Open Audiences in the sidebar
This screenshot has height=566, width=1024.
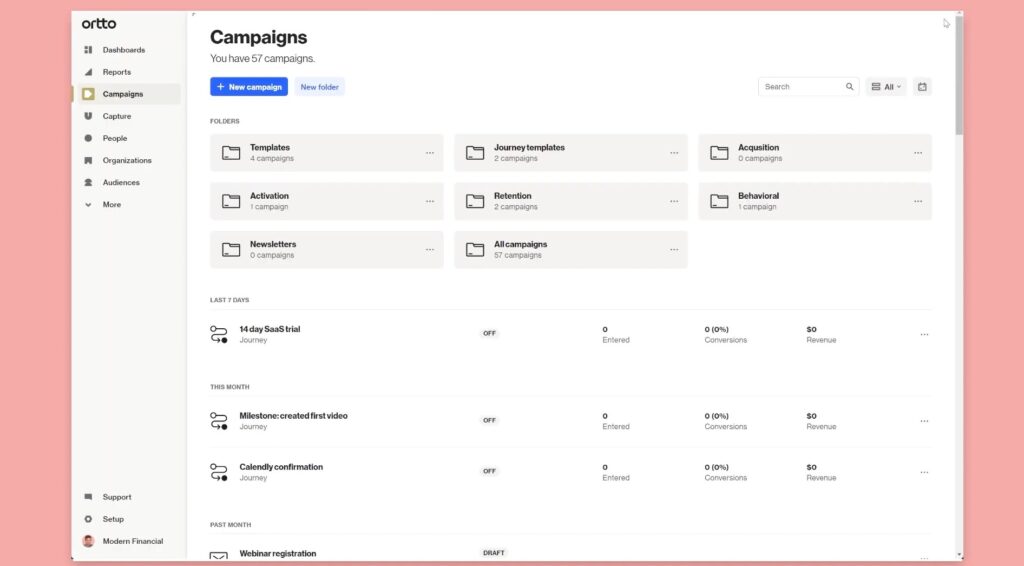[121, 183]
